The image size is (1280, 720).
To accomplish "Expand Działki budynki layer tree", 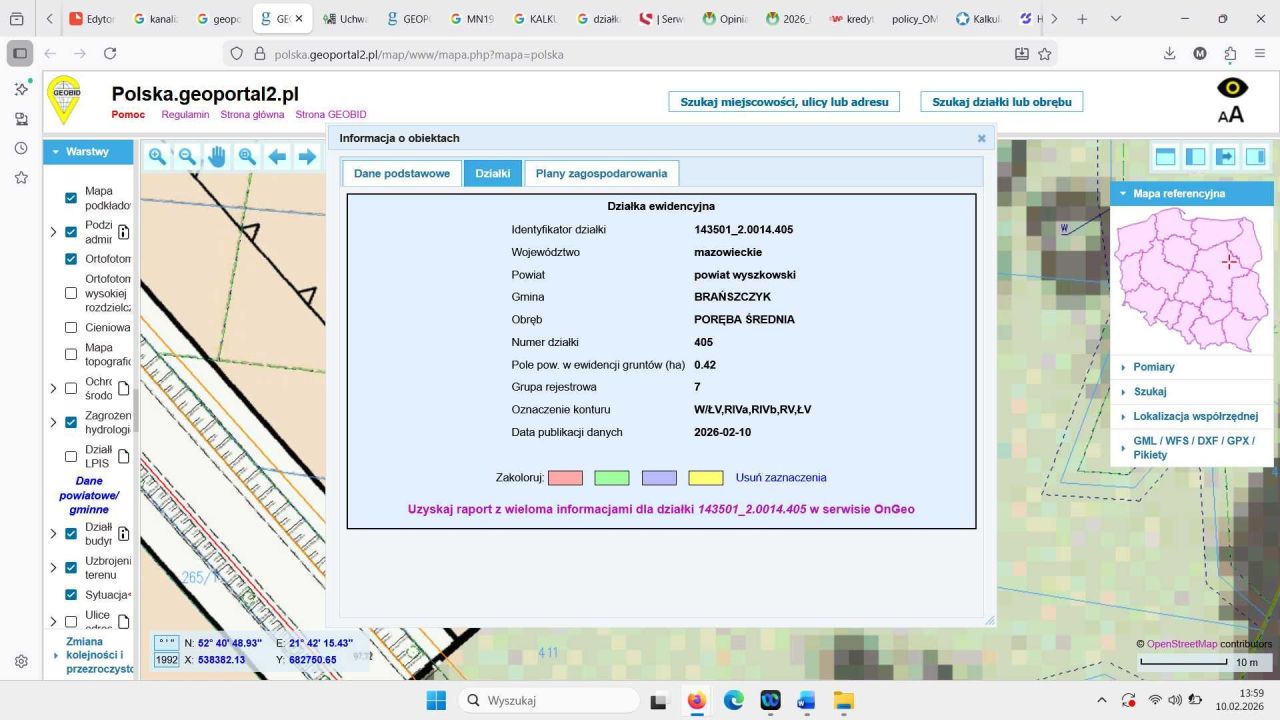I will pyautogui.click(x=53, y=533).
